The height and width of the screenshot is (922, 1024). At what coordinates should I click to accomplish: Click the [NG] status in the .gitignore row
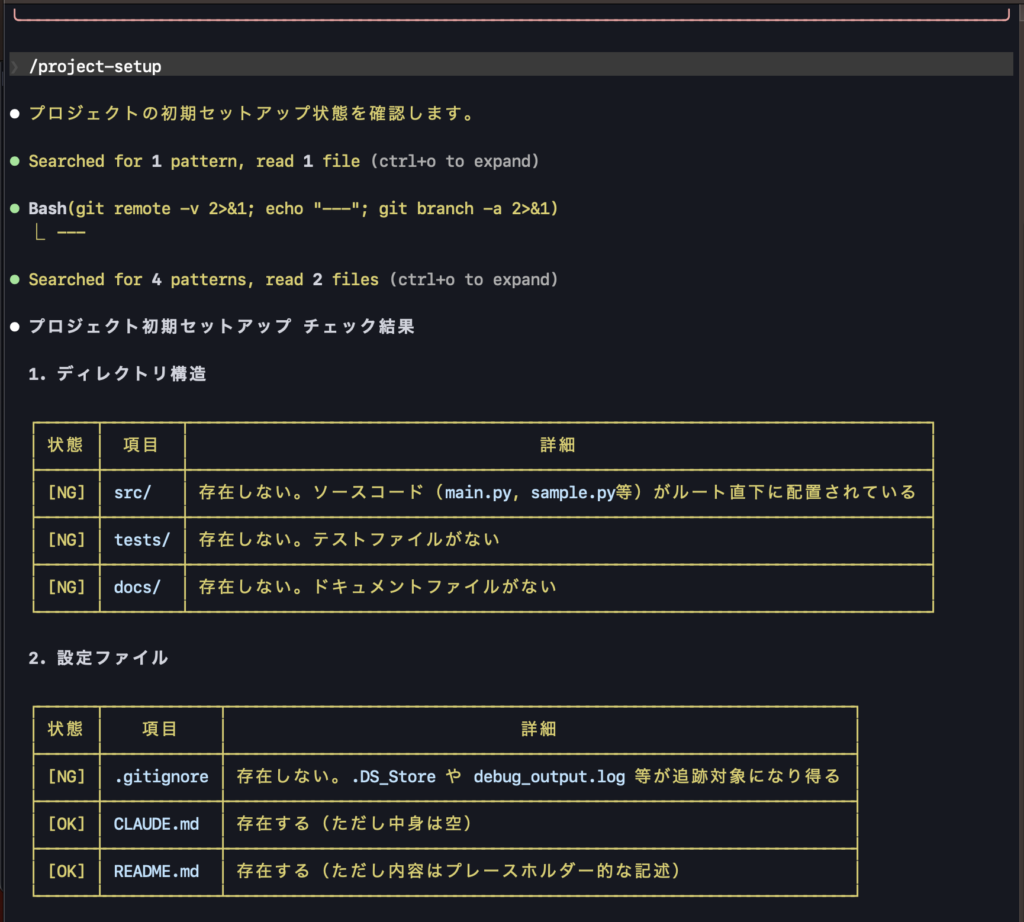[66, 776]
